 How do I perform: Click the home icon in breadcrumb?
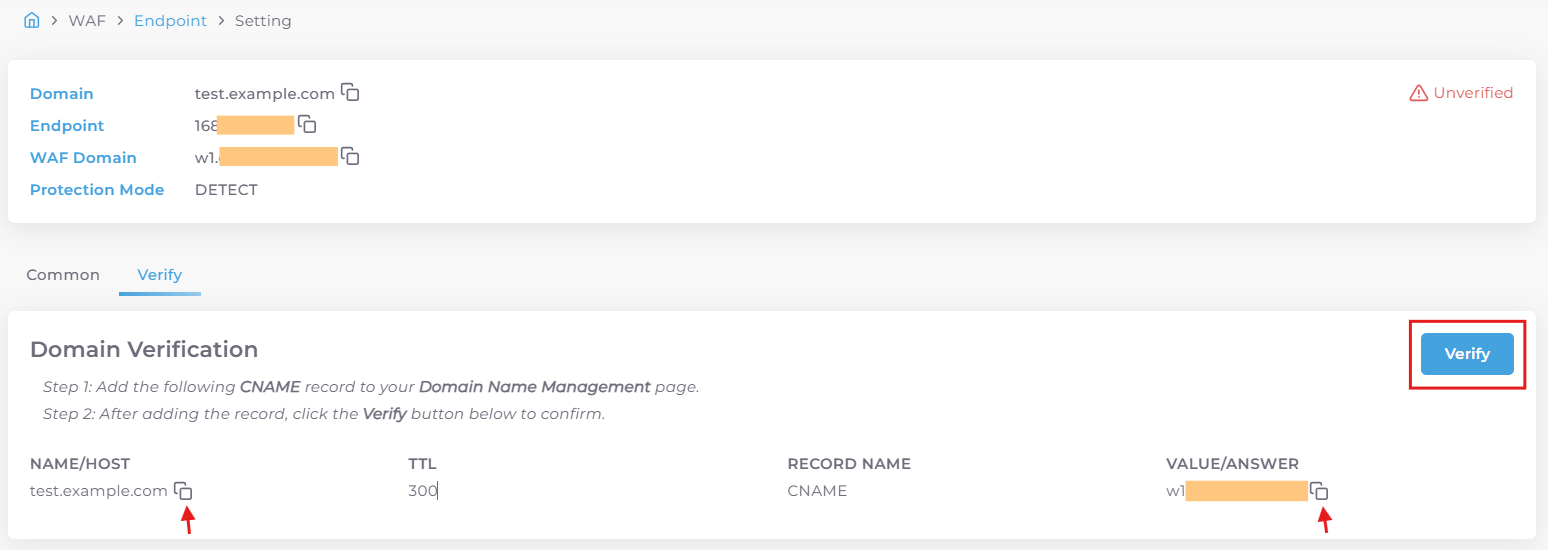tap(31, 20)
